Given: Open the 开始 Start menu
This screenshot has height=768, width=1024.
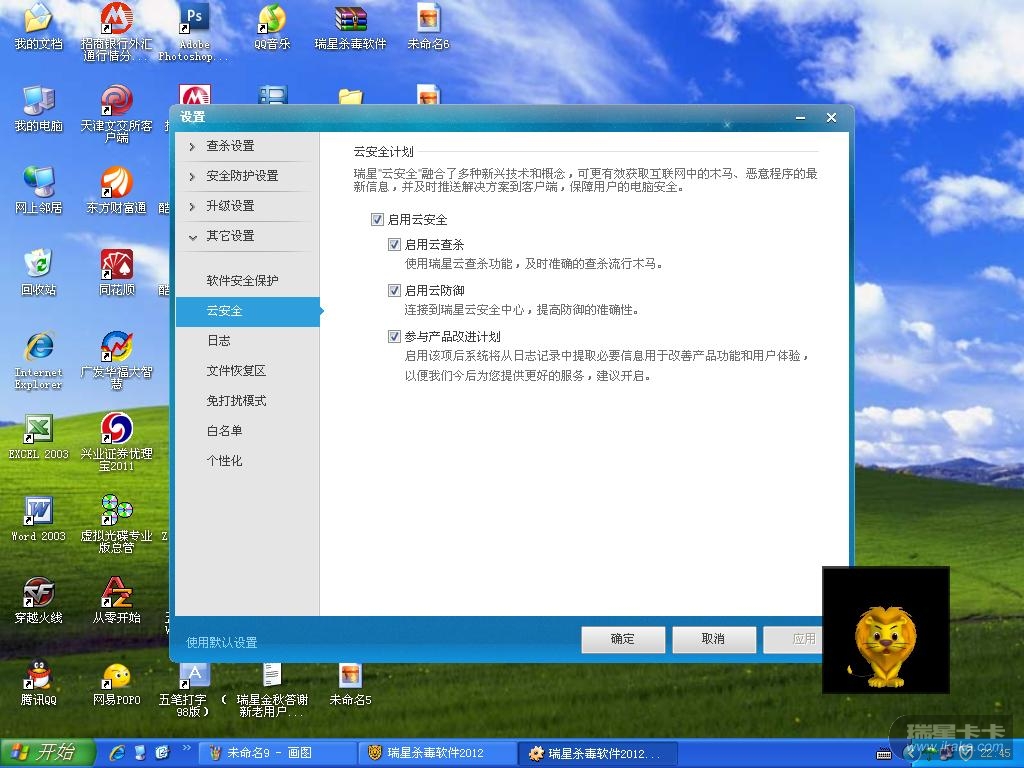Looking at the screenshot, I should click(x=47, y=753).
